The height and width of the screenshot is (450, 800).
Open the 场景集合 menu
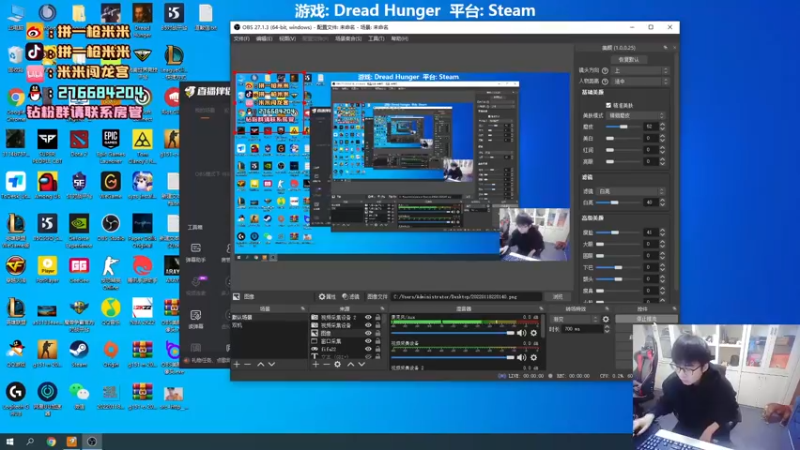[348, 39]
